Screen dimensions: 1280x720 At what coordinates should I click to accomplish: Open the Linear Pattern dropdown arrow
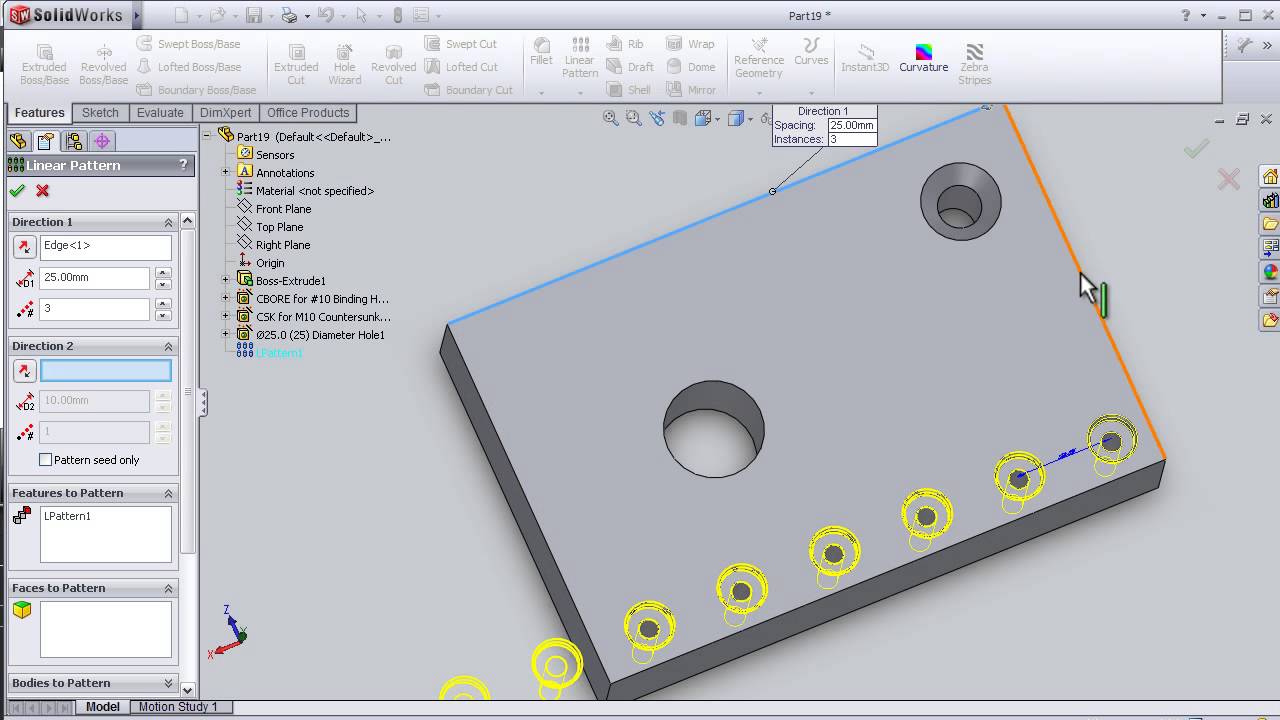point(580,92)
